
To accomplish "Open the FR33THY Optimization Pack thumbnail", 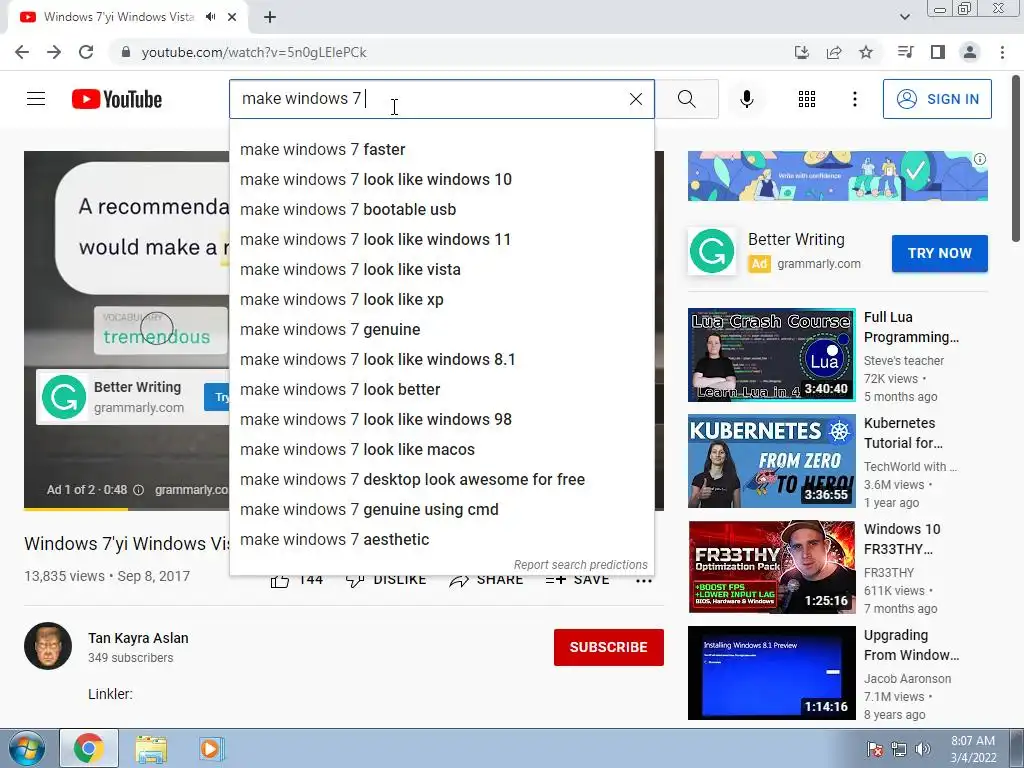I will [x=771, y=567].
